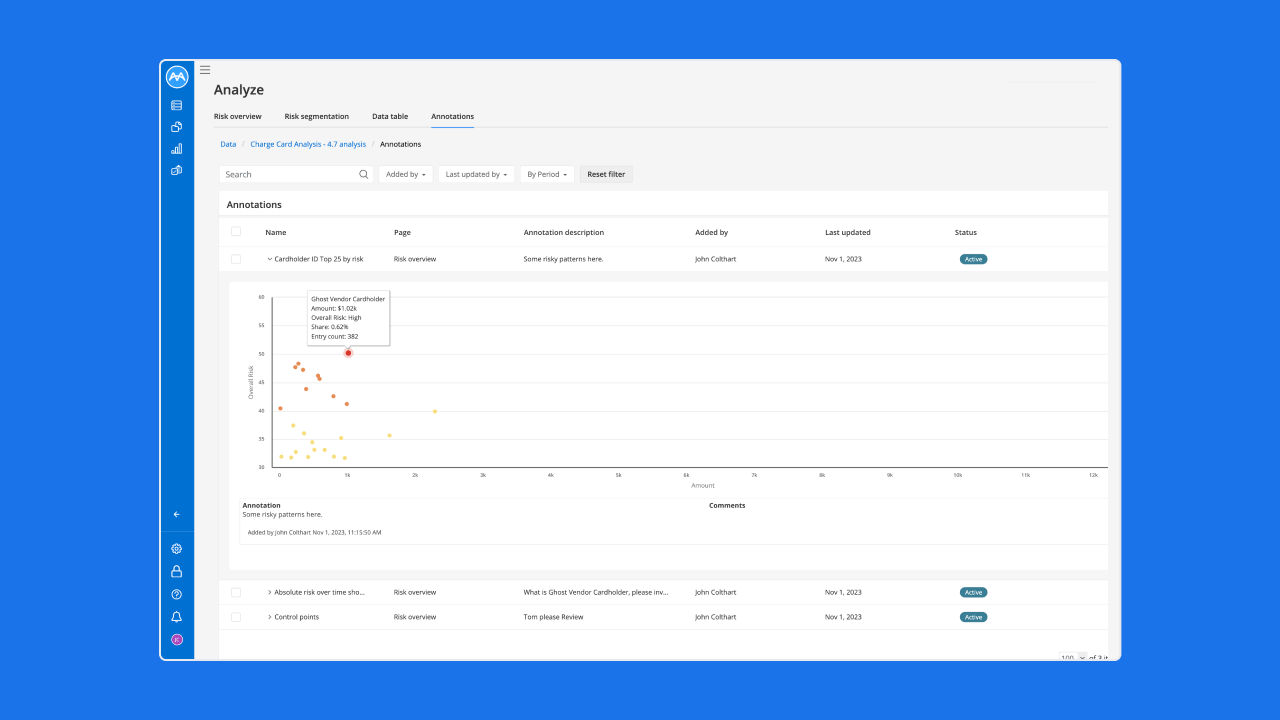
Task: Click 'What is Ghost Vendor Cardholder' description cell
Action: pos(596,592)
